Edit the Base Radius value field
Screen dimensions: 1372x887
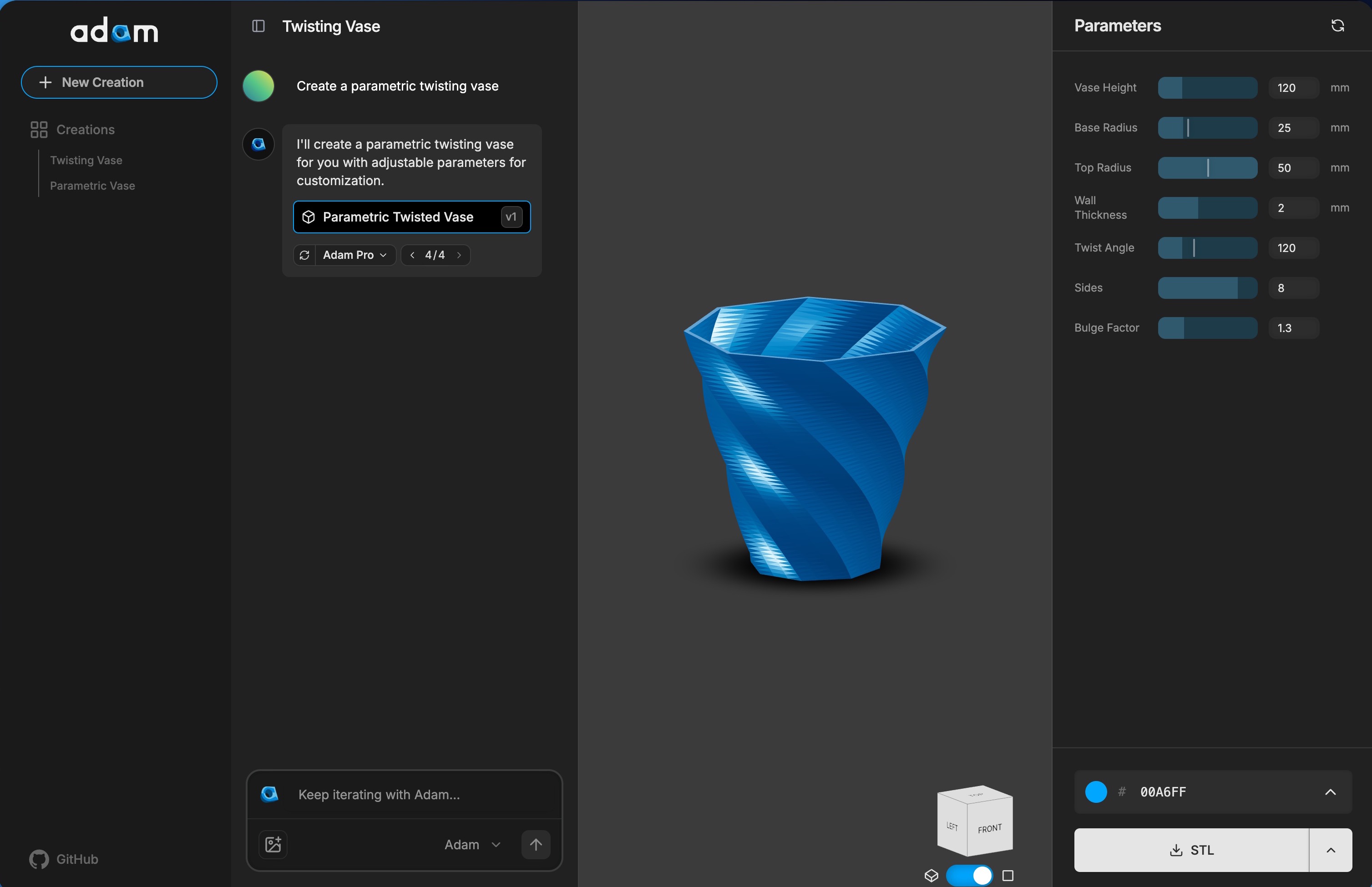pyautogui.click(x=1294, y=127)
